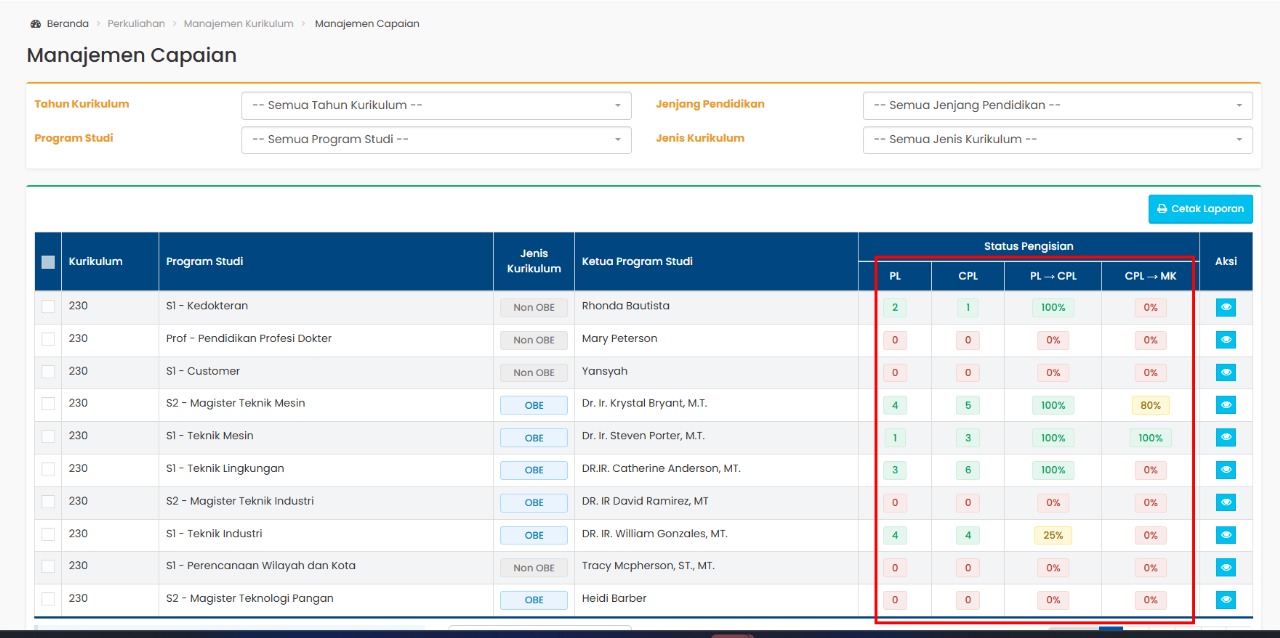Click the Beranda breadcrumb link
Image resolution: width=1280 pixels, height=638 pixels.
[67, 24]
